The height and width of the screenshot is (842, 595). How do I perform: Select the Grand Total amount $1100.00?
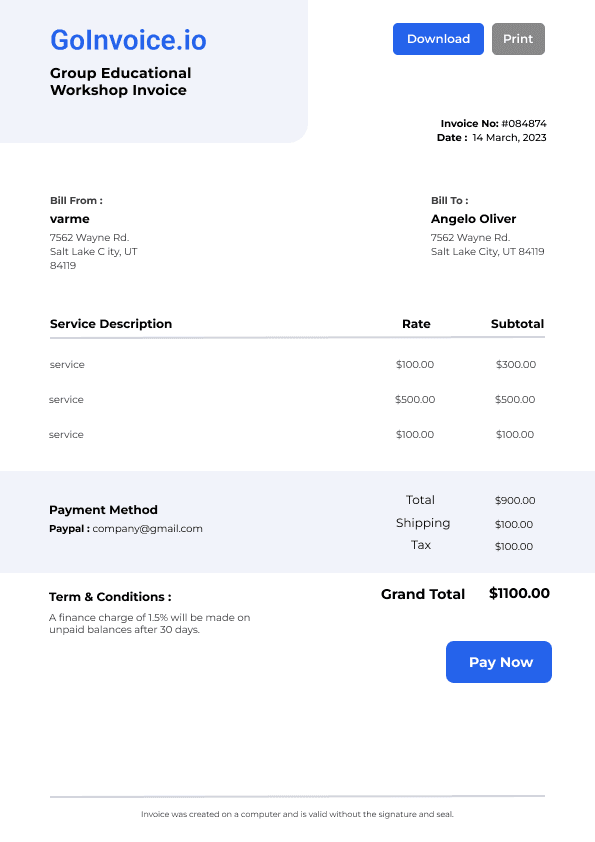(519, 593)
